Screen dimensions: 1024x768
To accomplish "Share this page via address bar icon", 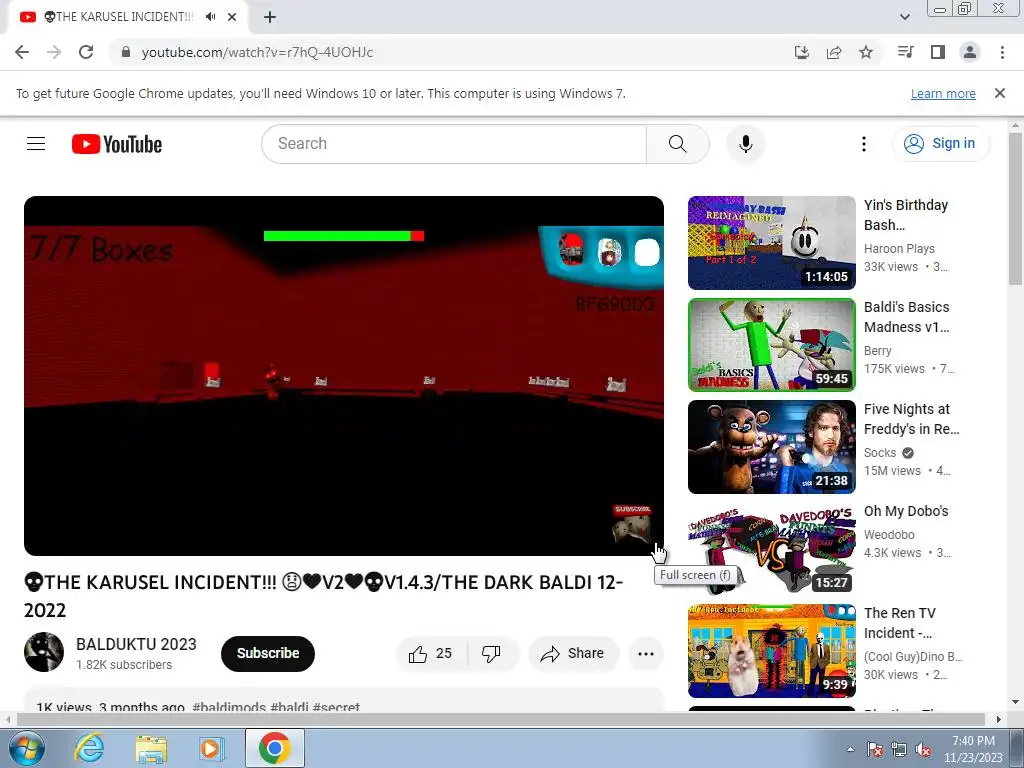I will (834, 52).
